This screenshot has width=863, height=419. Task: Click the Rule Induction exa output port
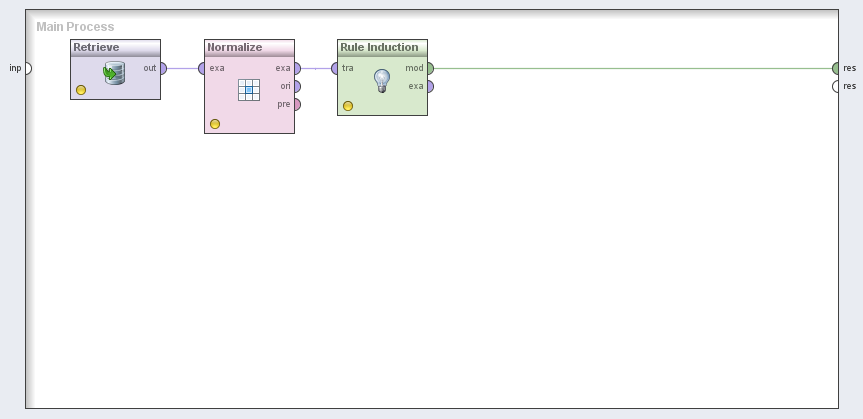coord(430,86)
